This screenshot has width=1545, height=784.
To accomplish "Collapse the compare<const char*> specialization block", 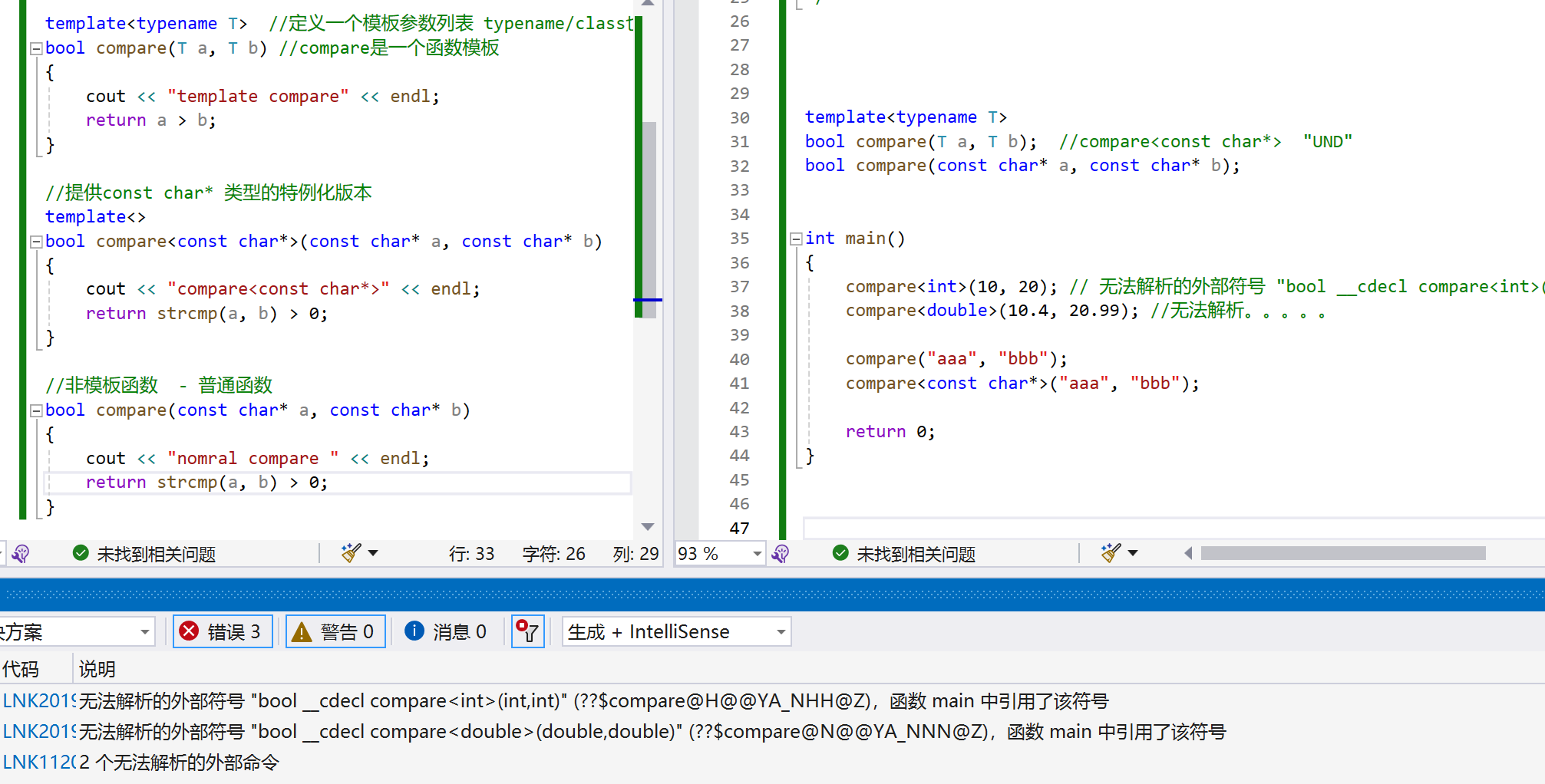I will coord(35,242).
